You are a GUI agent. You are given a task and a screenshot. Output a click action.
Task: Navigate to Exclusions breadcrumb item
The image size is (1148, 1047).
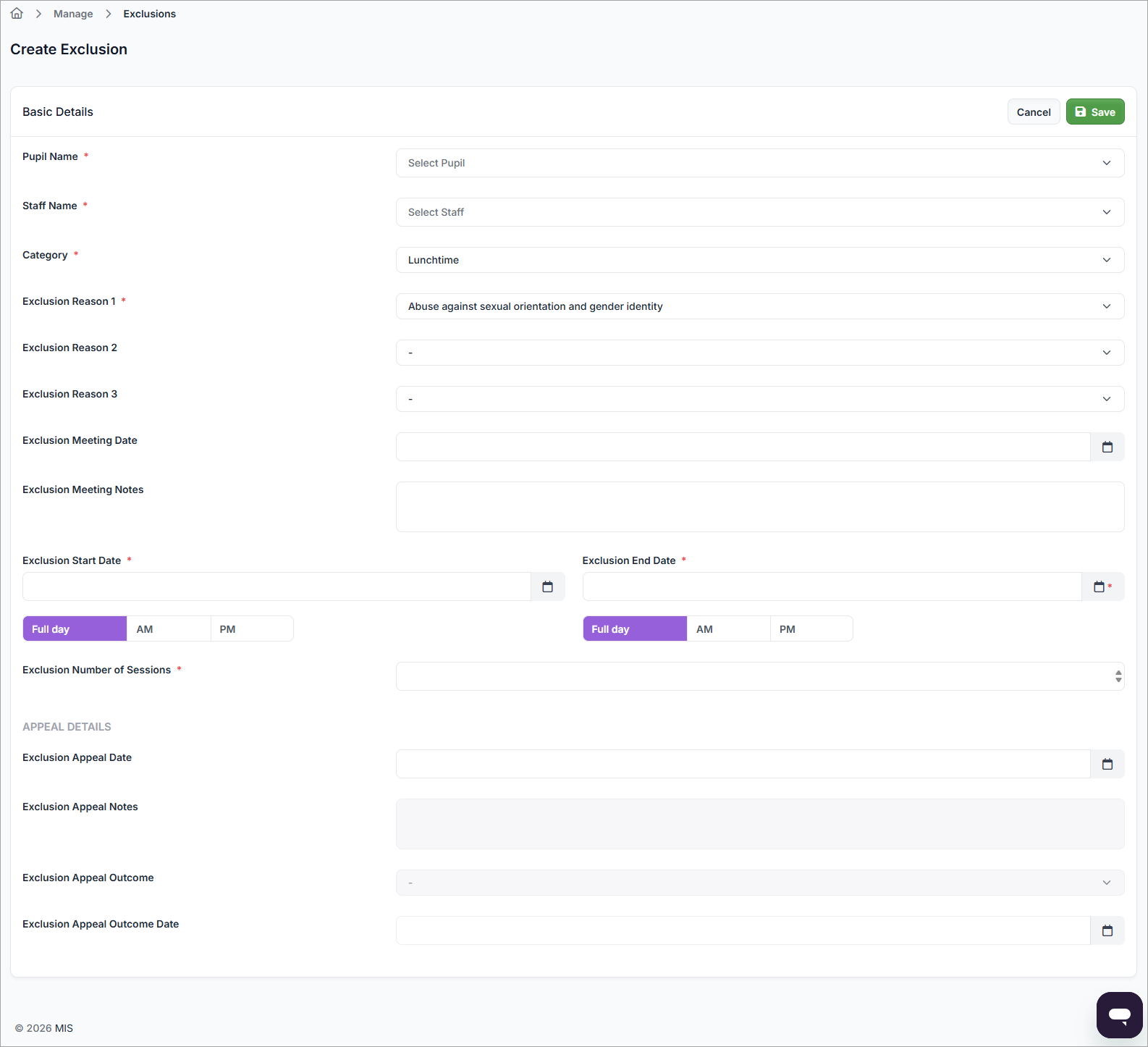pyautogui.click(x=149, y=14)
